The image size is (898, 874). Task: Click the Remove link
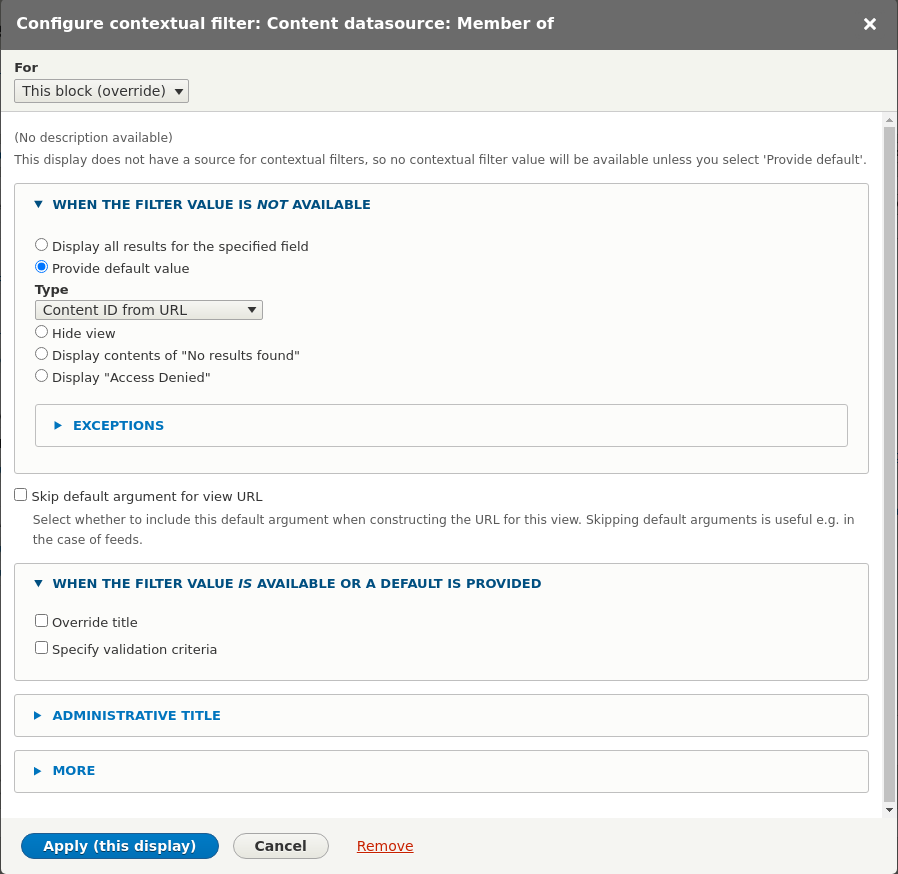384,845
